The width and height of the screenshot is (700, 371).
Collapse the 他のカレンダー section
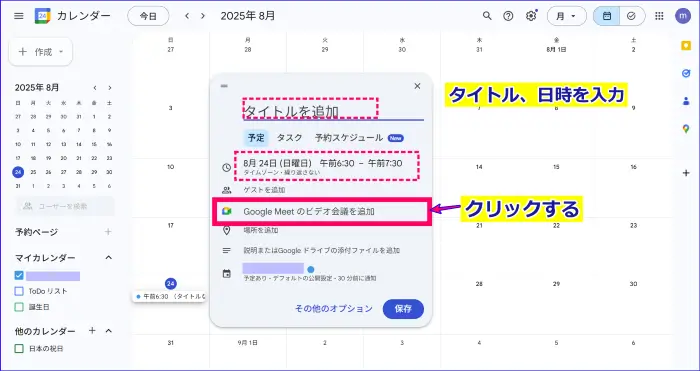pos(108,331)
